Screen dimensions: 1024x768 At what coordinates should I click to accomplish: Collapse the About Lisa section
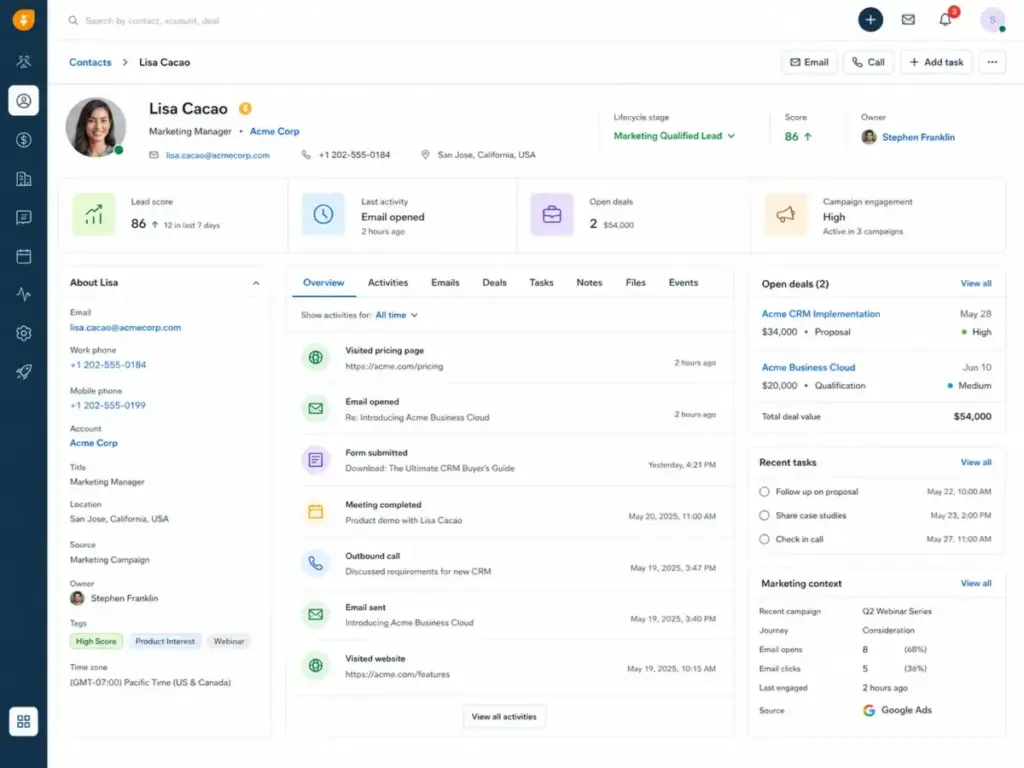[256, 283]
